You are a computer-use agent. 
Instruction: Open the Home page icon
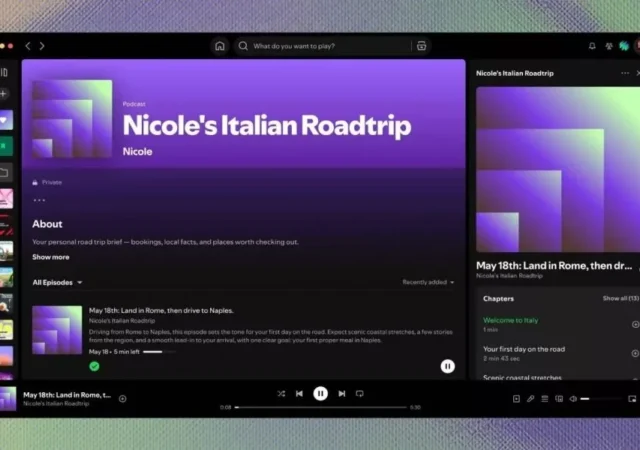220,46
